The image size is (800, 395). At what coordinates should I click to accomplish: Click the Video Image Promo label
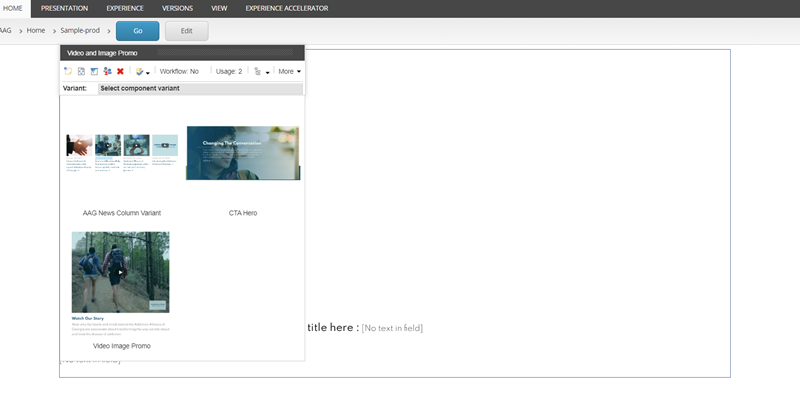click(122, 346)
